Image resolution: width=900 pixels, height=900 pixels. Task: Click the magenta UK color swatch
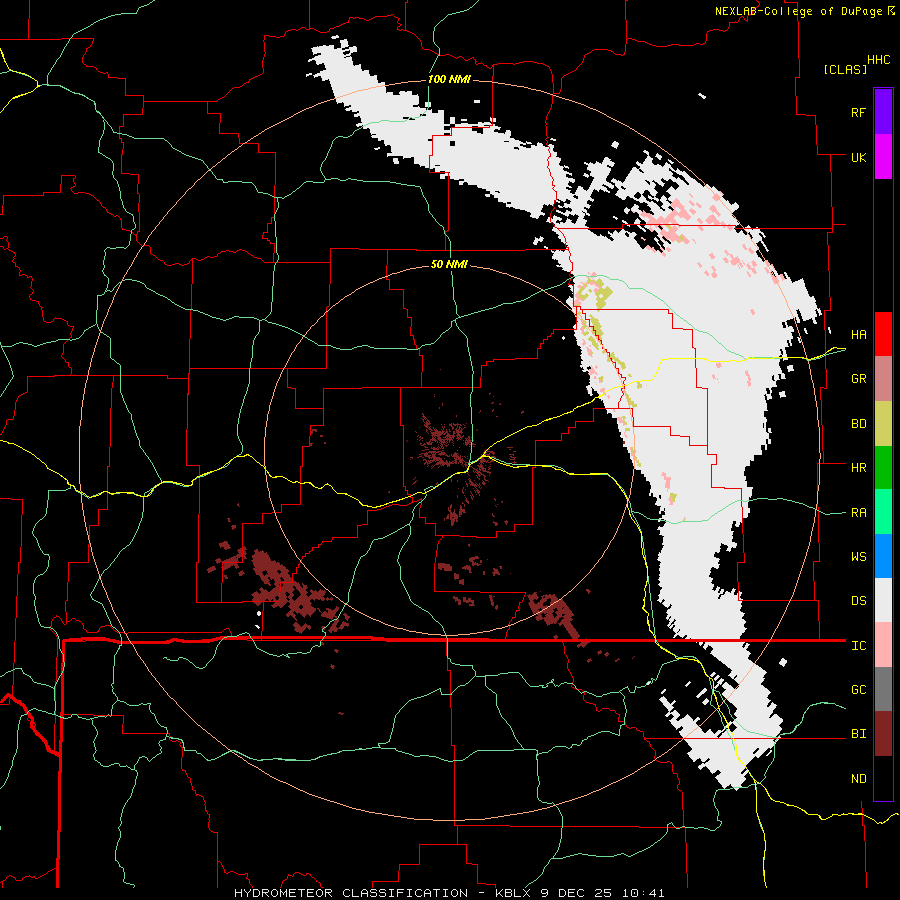pyautogui.click(x=883, y=157)
